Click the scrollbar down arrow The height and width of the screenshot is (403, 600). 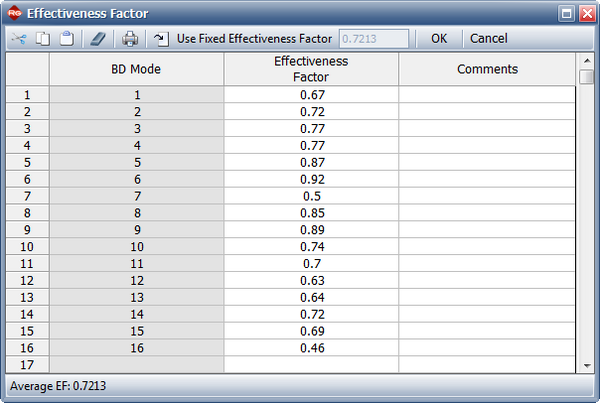(x=587, y=365)
